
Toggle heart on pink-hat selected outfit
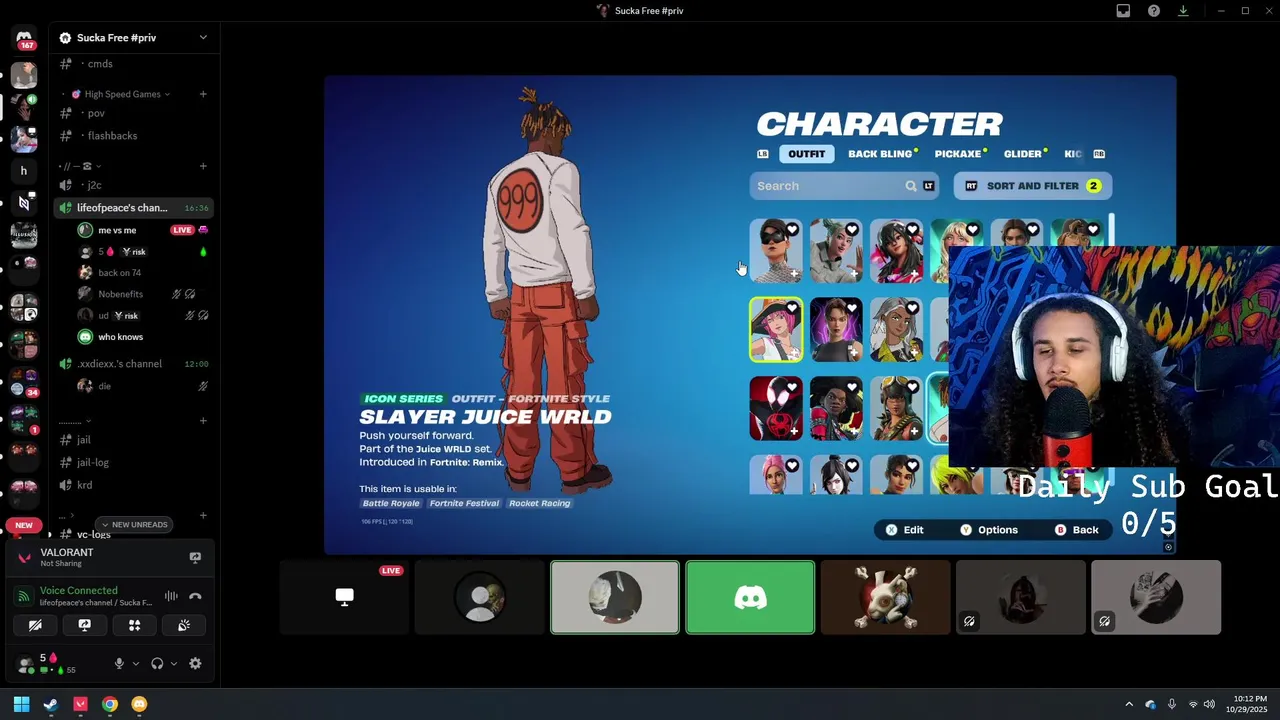(792, 309)
